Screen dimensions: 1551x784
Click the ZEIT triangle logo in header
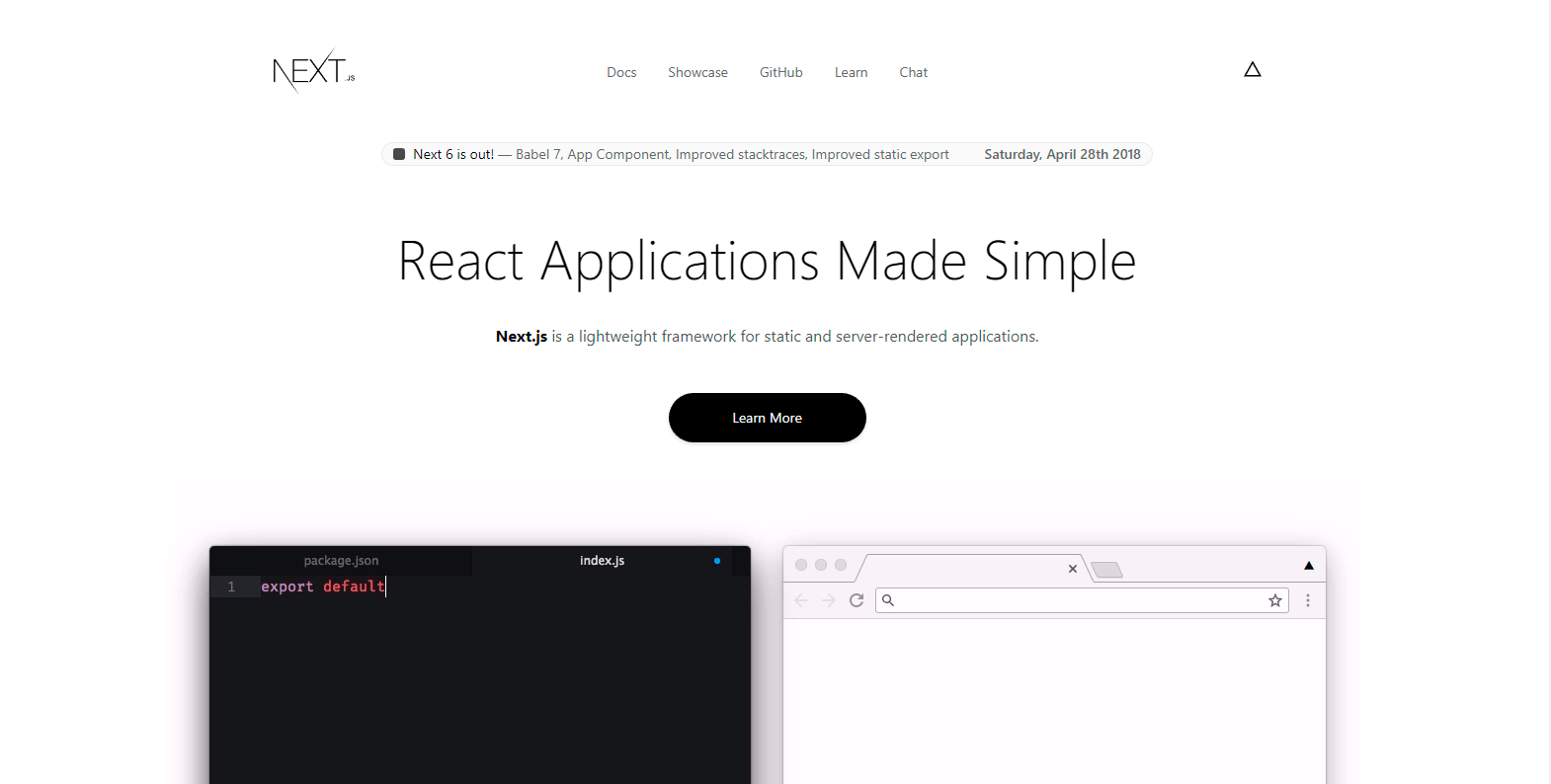[1253, 69]
